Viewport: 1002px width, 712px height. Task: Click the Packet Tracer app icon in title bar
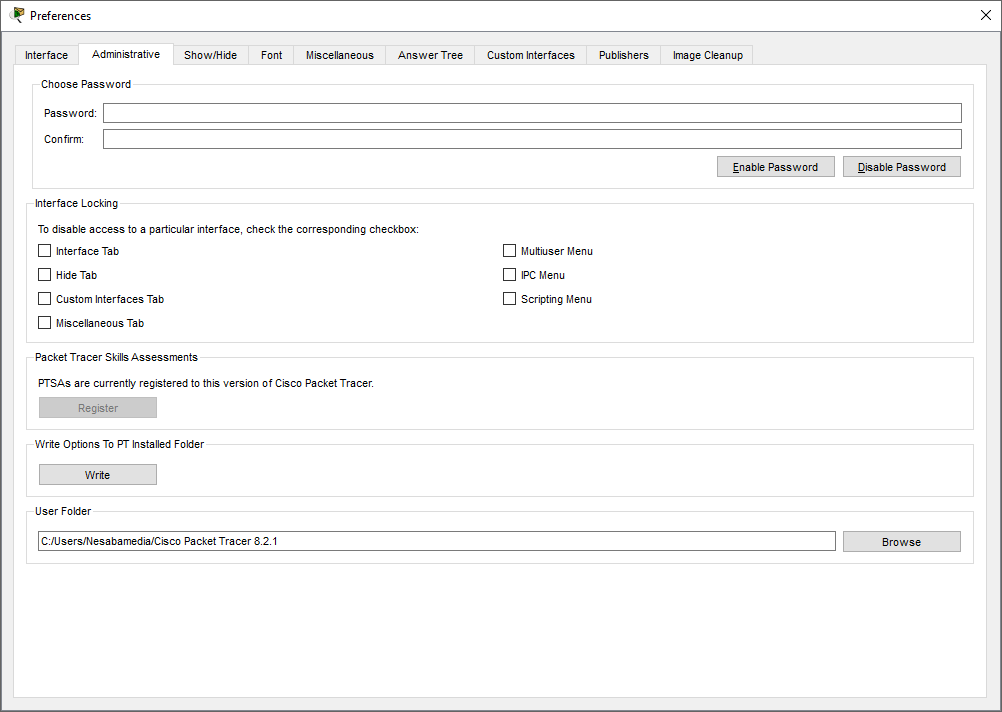tap(17, 15)
